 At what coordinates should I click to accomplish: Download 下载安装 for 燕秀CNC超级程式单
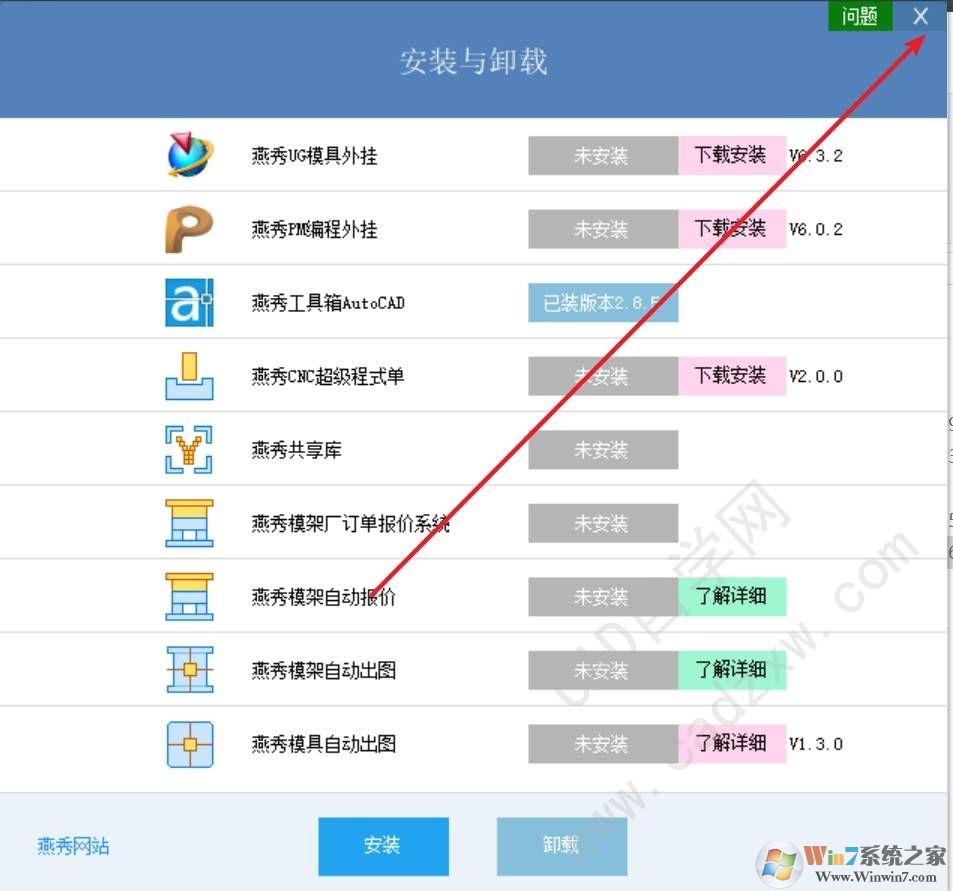(732, 375)
